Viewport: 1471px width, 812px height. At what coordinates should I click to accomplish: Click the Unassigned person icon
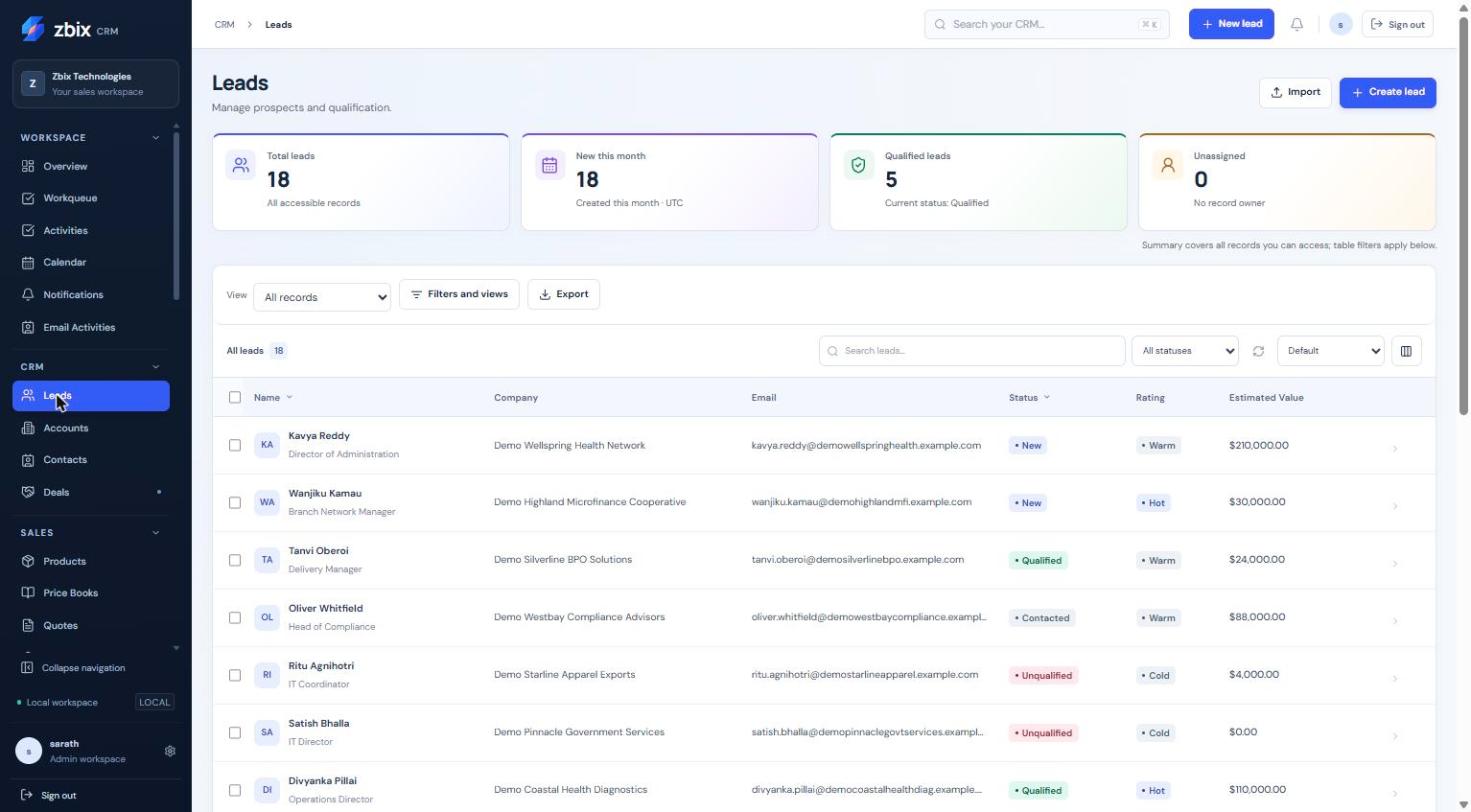click(1168, 166)
